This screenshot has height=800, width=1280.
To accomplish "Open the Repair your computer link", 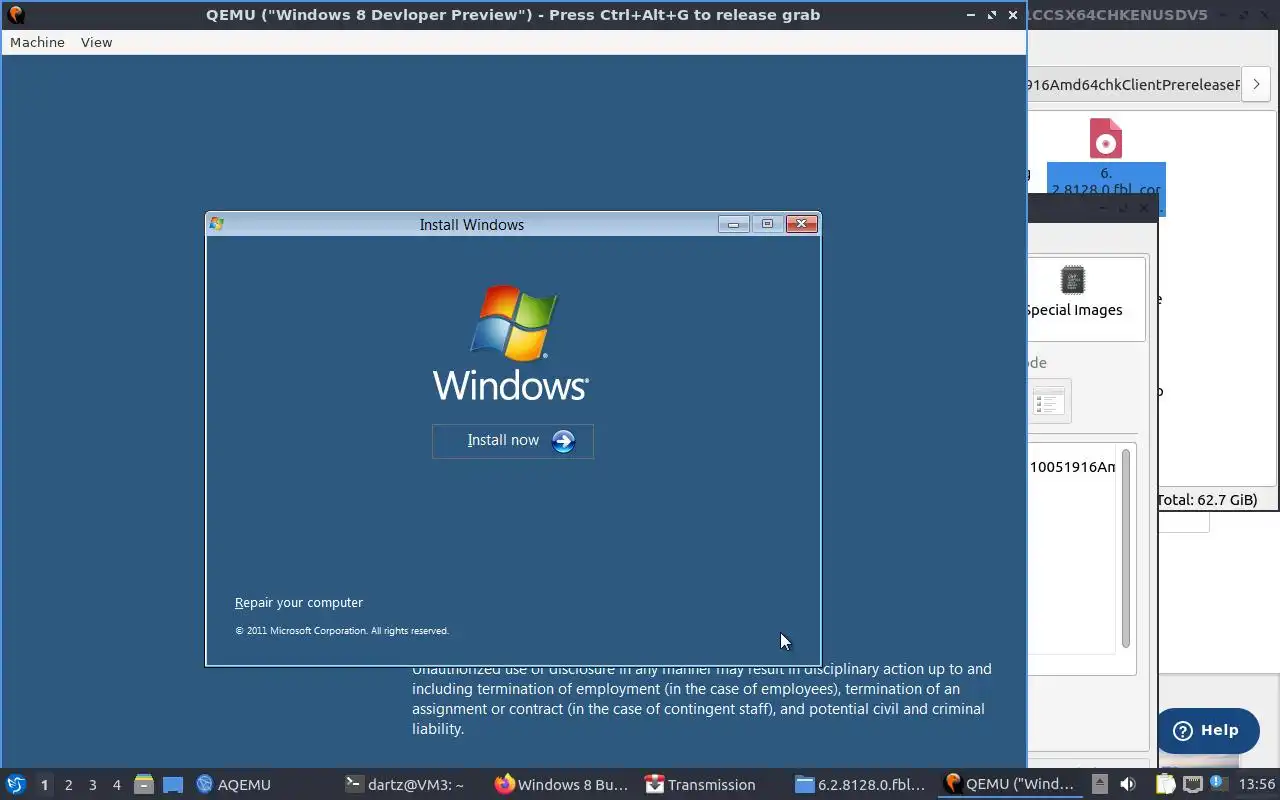I will 299,602.
